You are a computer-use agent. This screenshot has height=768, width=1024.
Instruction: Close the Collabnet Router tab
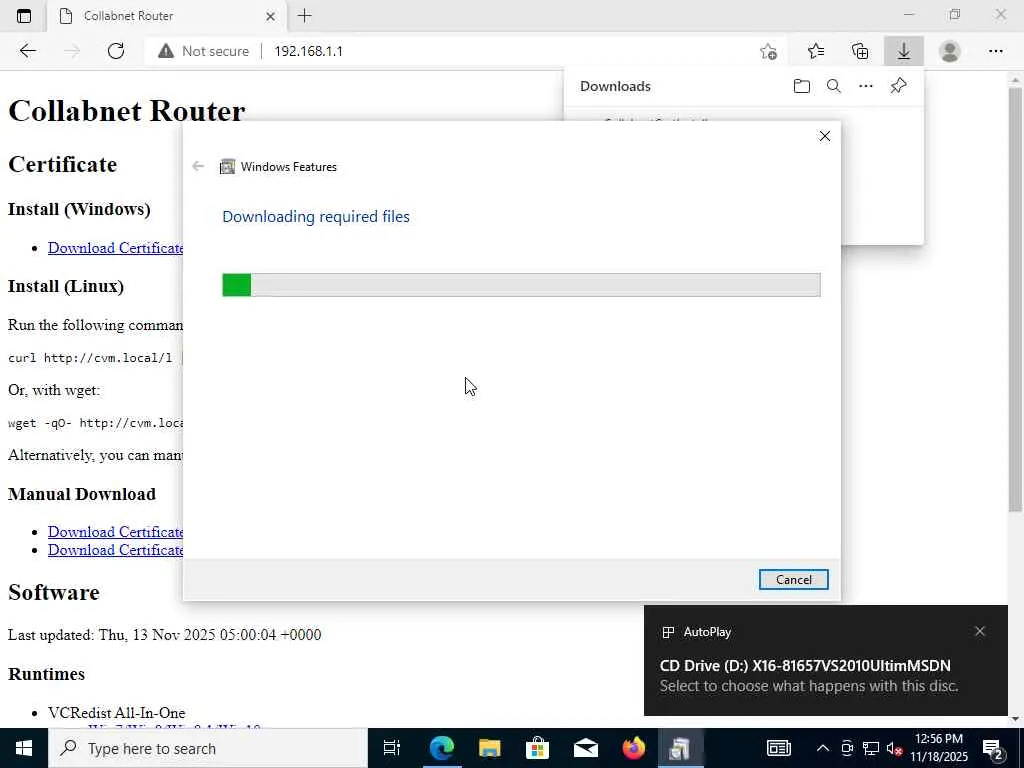tap(270, 16)
